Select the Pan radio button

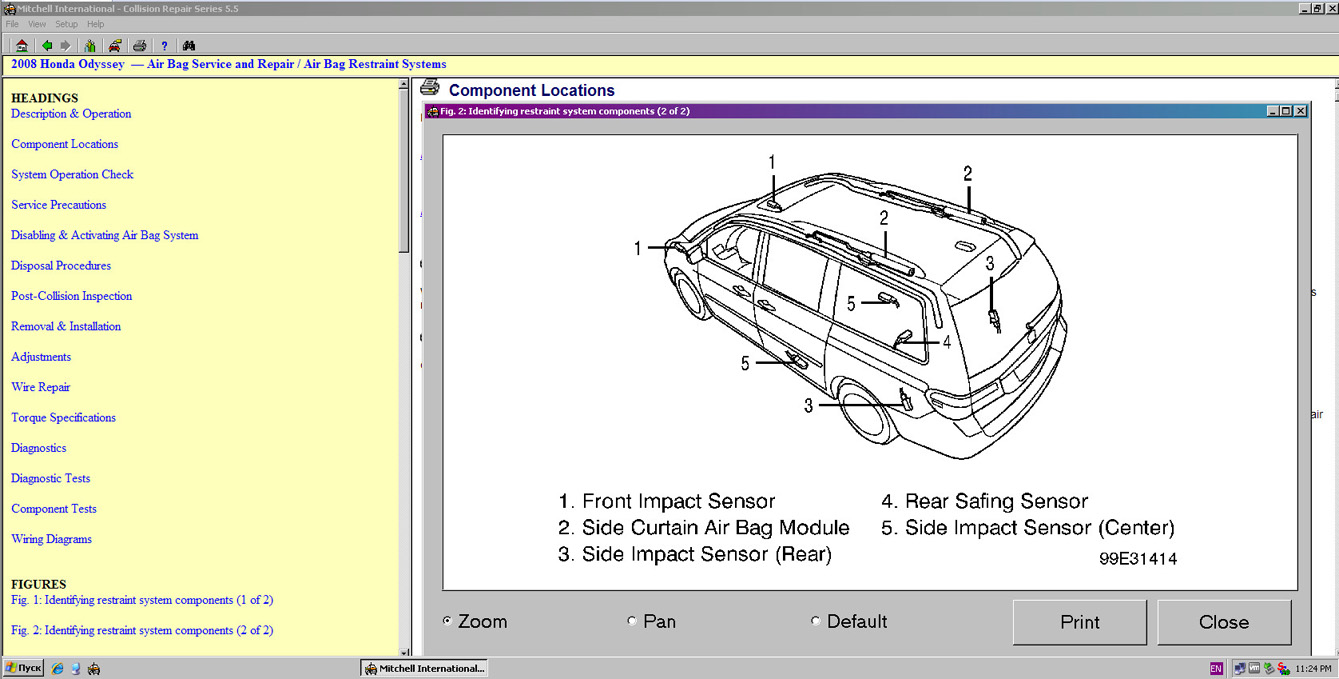click(631, 621)
